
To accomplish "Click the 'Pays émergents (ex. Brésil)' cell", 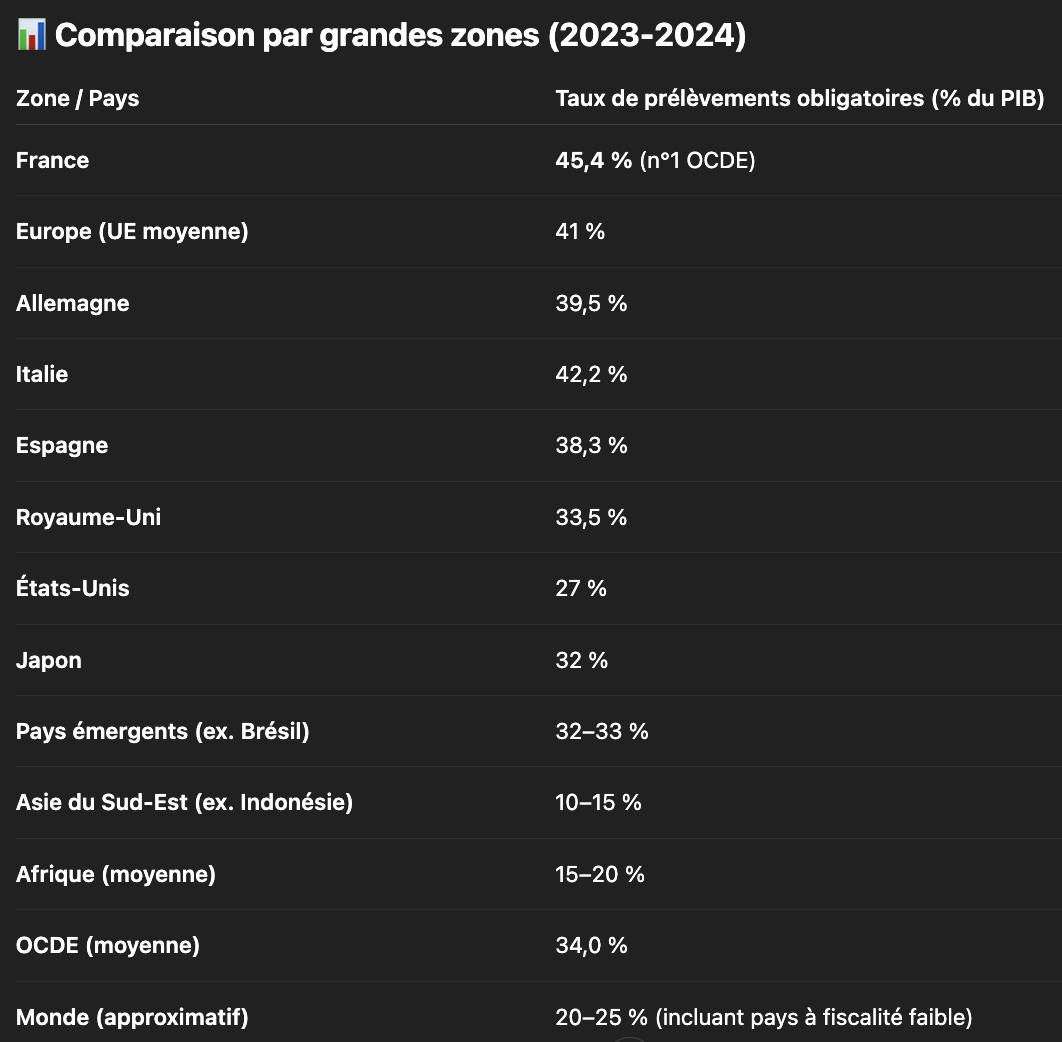I will pos(163,732).
